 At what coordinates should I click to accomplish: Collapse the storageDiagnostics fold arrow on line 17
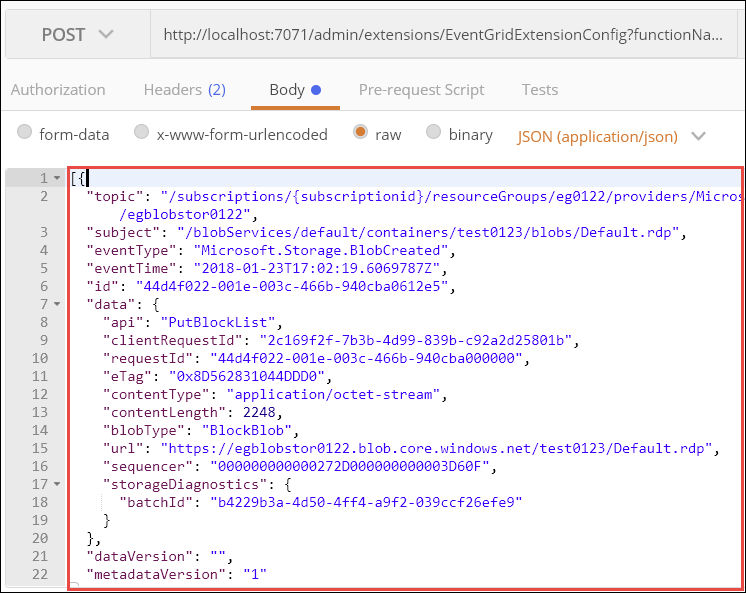pos(57,484)
